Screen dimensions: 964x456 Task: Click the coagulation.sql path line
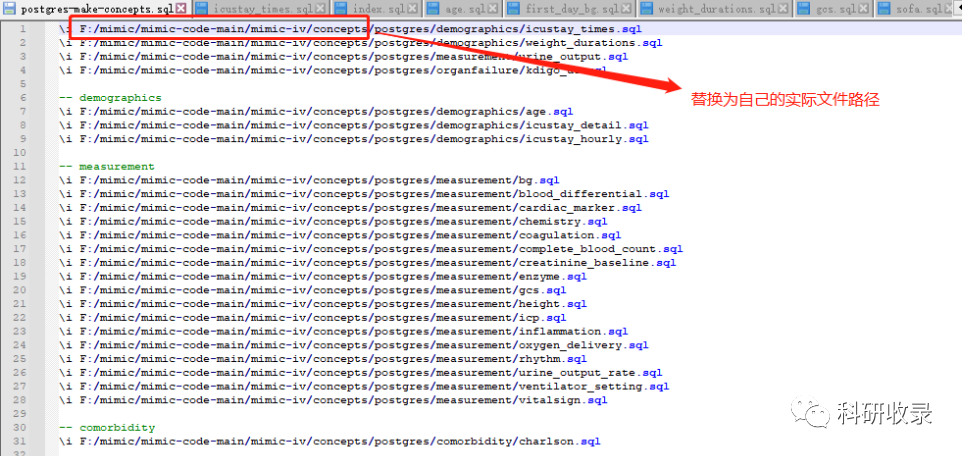pyautogui.click(x=340, y=235)
